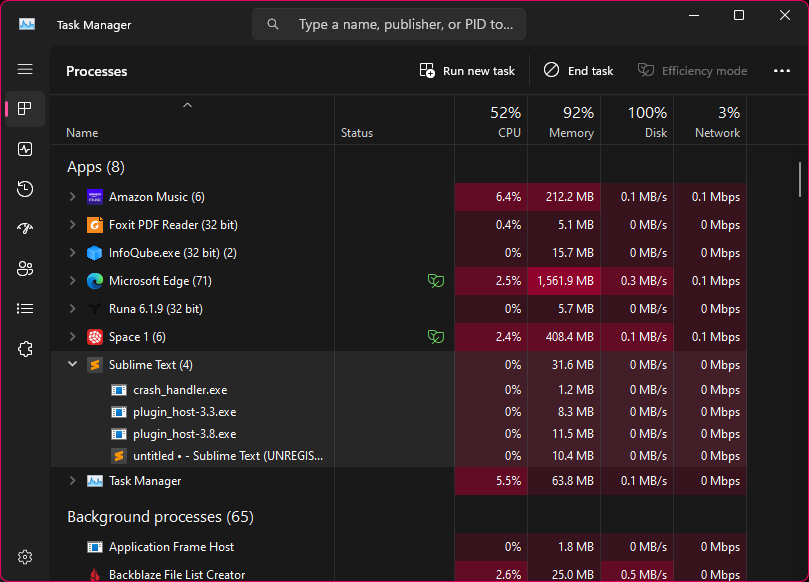
Task: Expand the Task Manager process group
Action: point(72,481)
